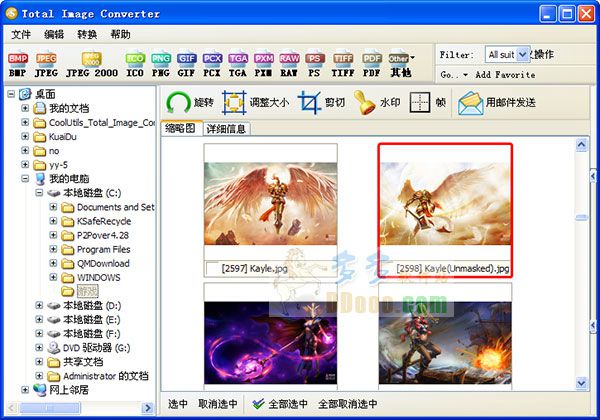Select the P2Pover4.28 folder
This screenshot has width=600, height=420.
tap(103, 235)
